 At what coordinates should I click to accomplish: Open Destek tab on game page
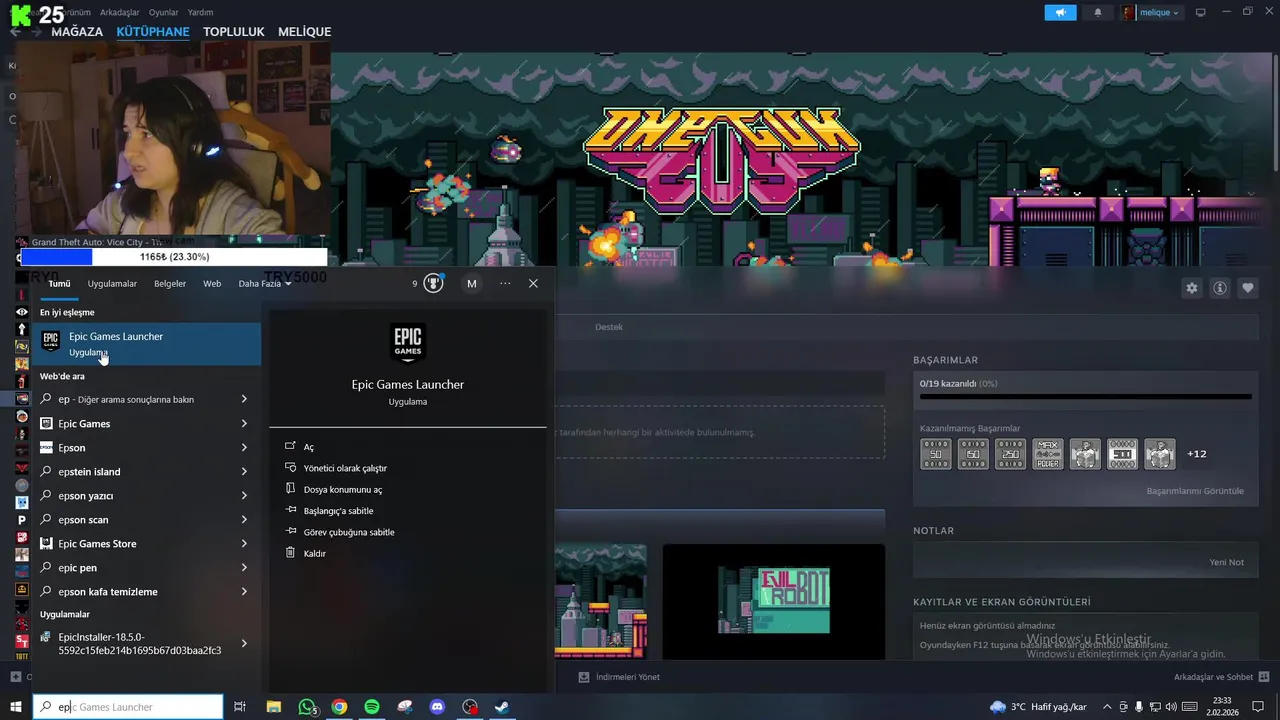click(x=608, y=327)
